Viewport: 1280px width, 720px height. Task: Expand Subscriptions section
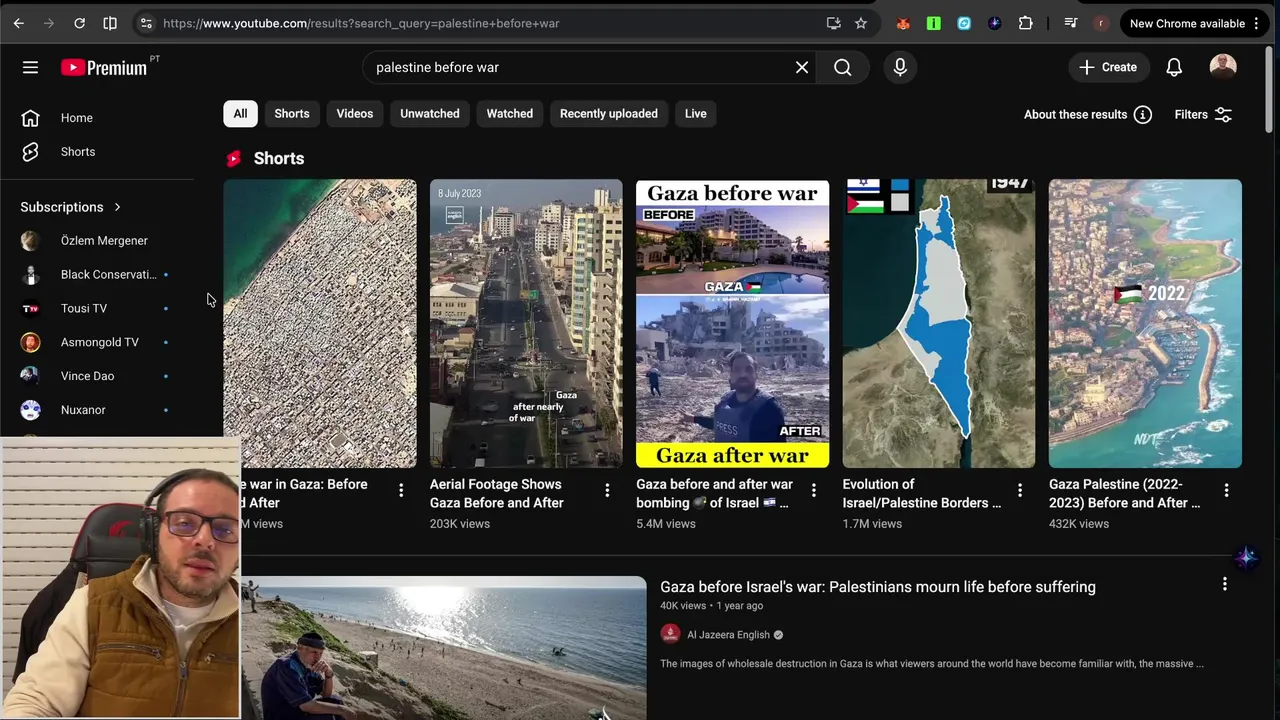(71, 207)
